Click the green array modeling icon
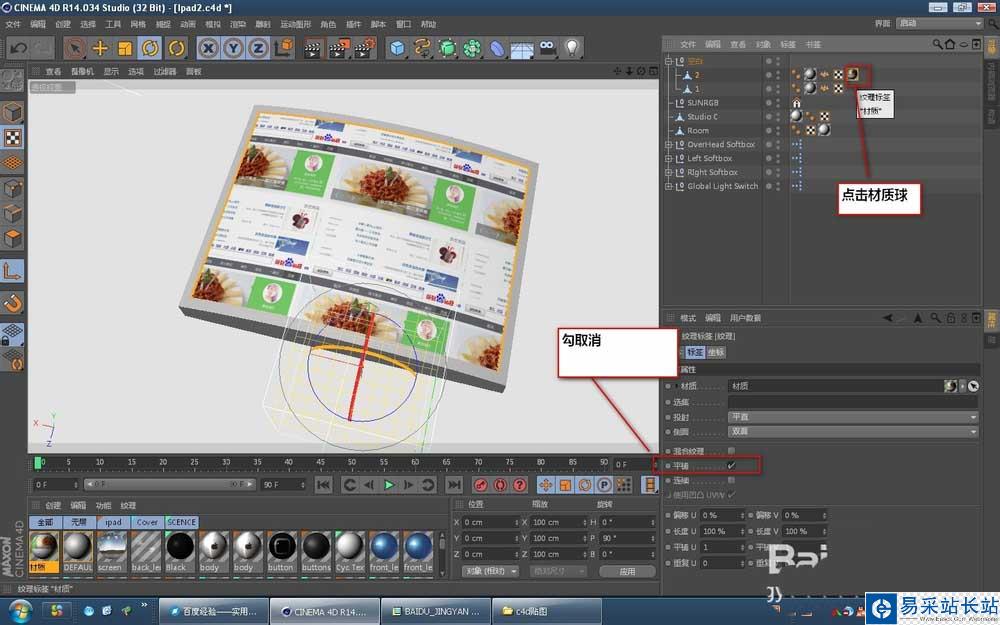This screenshot has width=1000, height=625. [473, 48]
